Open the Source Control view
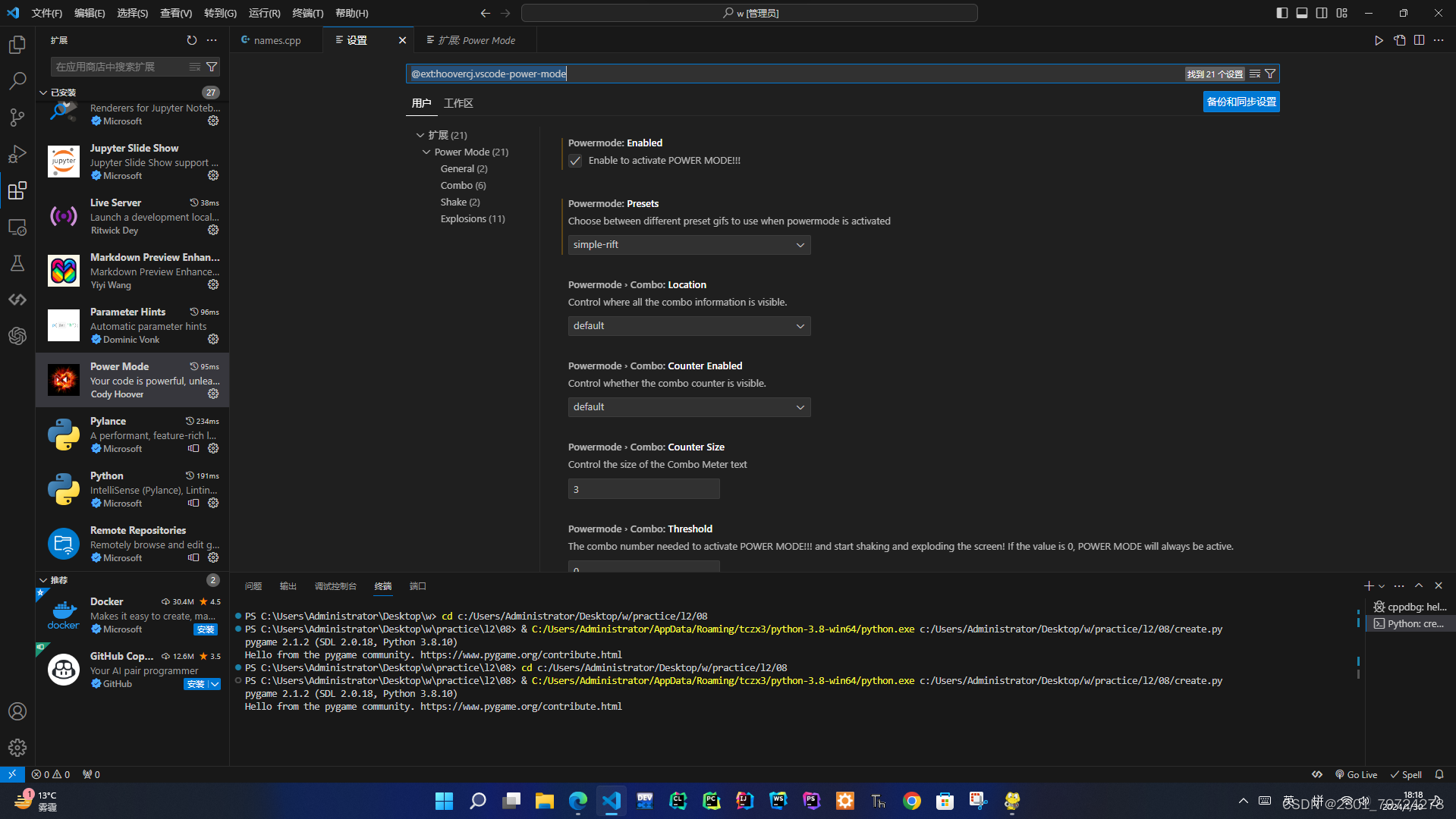Viewport: 1456px width, 819px height. [x=17, y=118]
